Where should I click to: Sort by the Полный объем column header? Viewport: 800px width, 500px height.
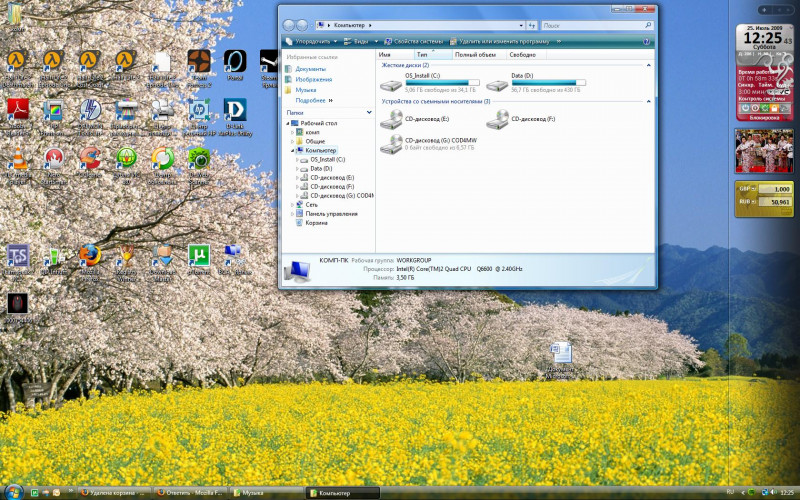(479, 55)
